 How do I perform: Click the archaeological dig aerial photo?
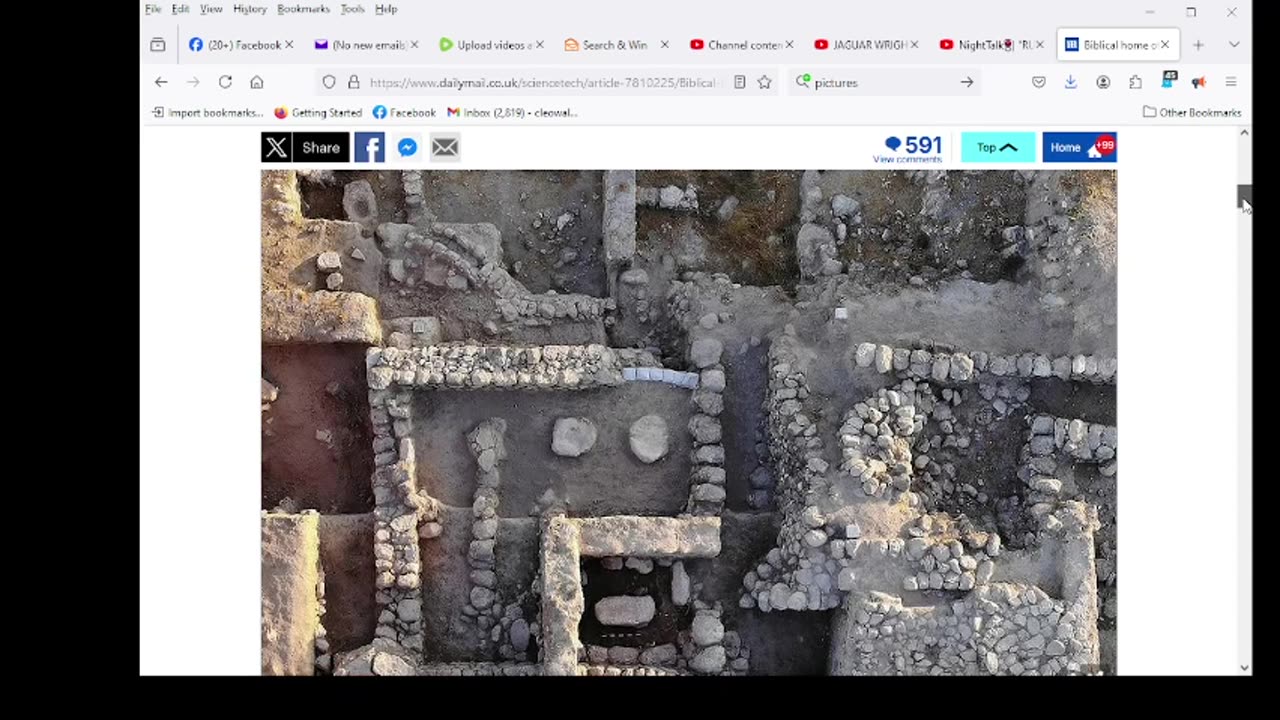[689, 422]
